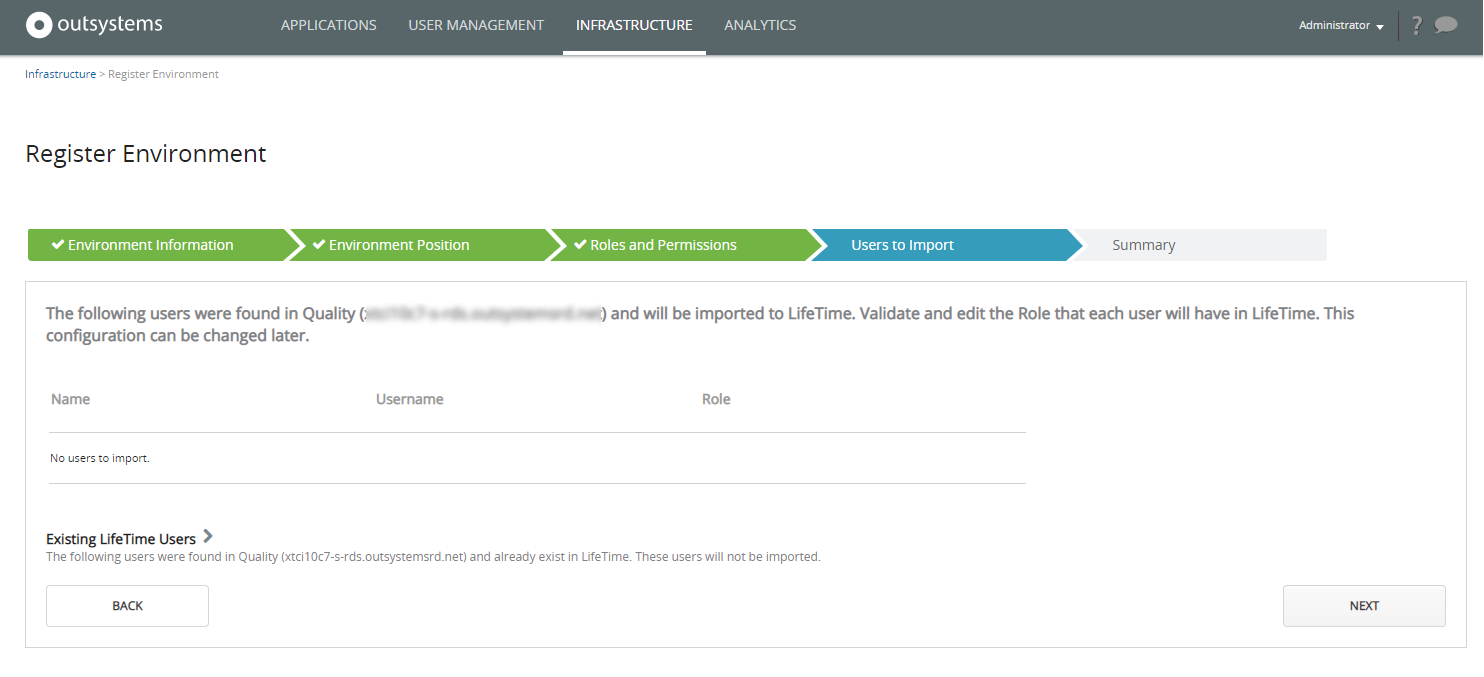Click the Role column header
This screenshot has height=677, width=1484.
point(716,398)
